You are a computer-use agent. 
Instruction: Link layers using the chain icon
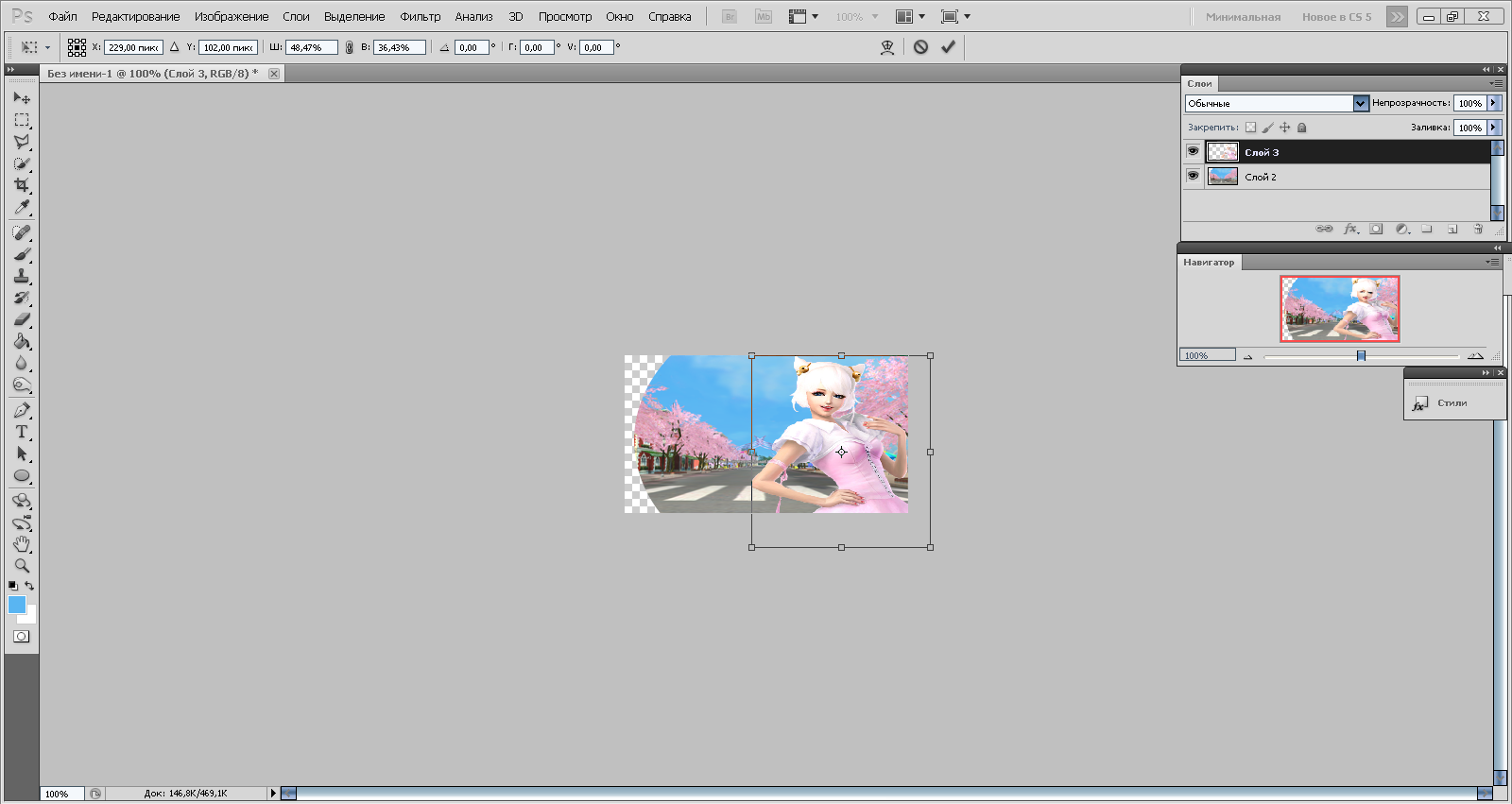coord(1324,229)
